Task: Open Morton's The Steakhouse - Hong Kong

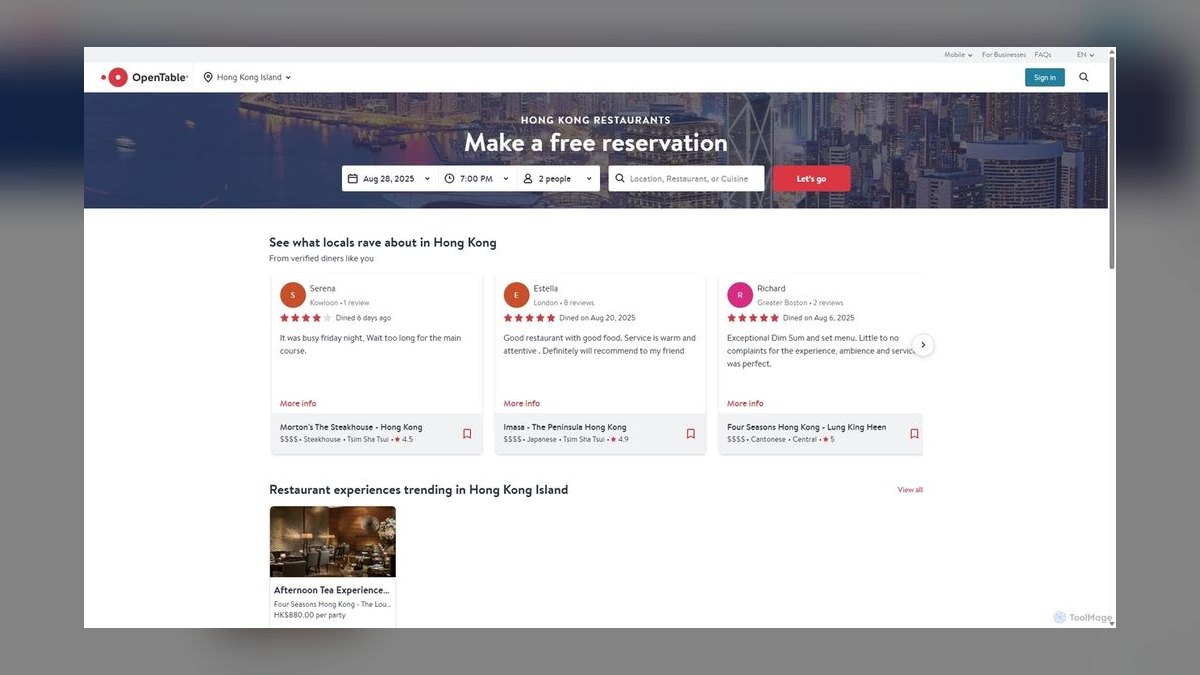Action: [351, 427]
